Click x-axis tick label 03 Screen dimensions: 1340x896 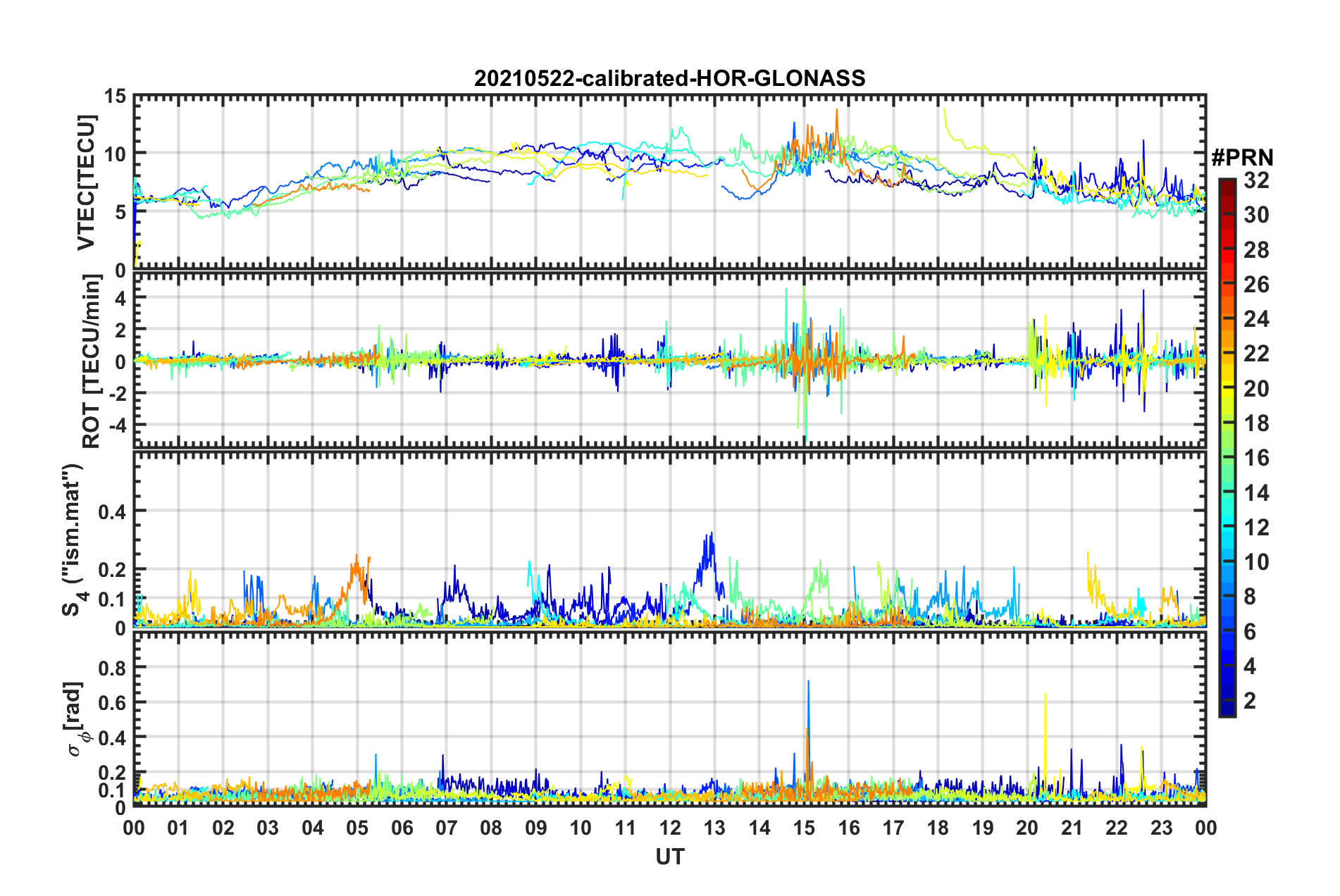pyautogui.click(x=268, y=828)
